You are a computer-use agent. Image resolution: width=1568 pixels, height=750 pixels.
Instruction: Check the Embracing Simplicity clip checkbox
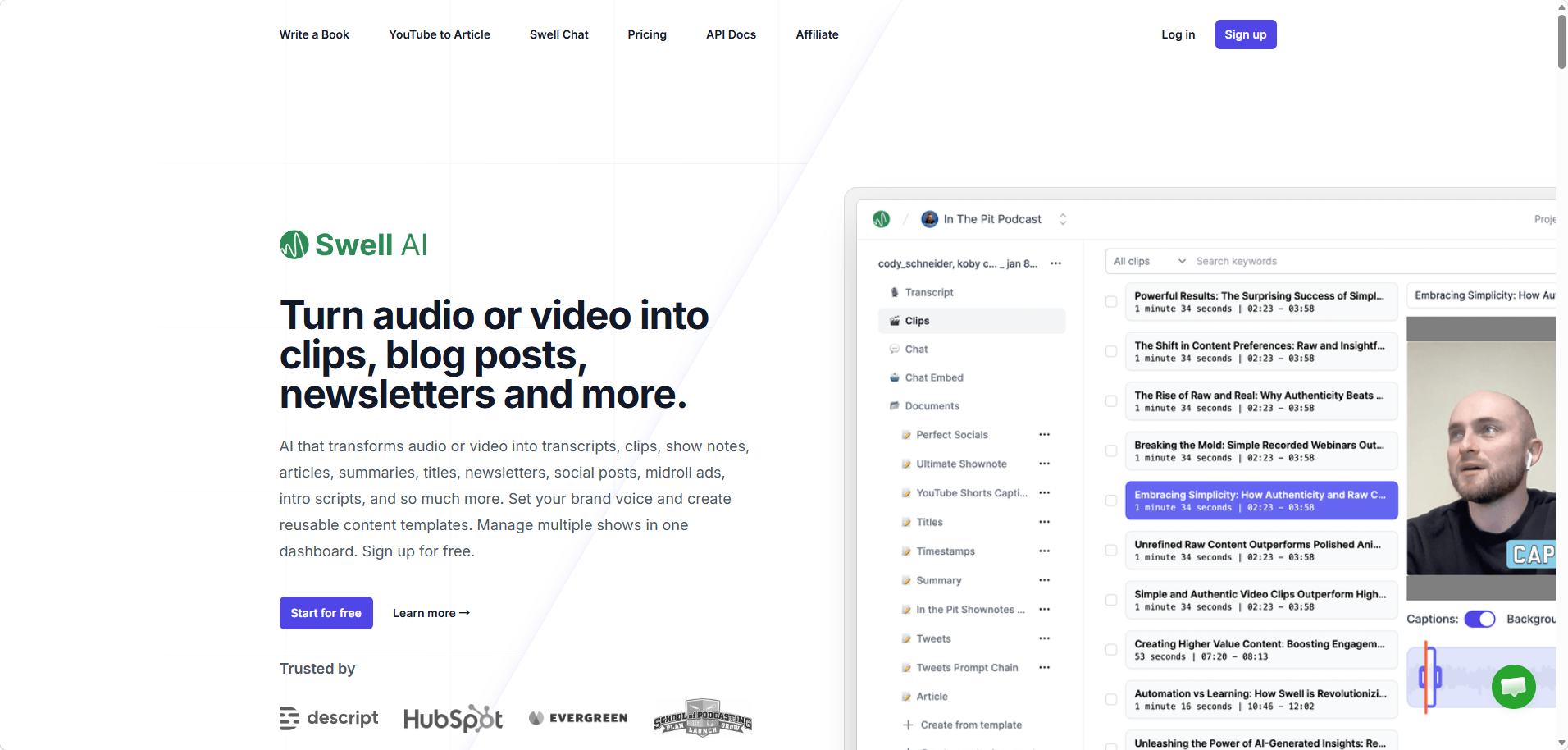[1111, 501]
